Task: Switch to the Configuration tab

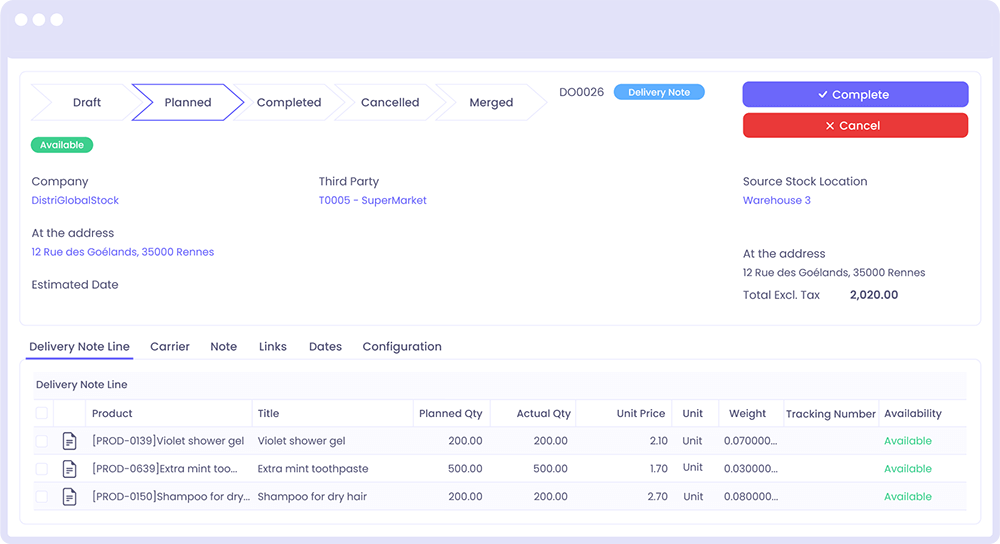Action: click(x=402, y=346)
